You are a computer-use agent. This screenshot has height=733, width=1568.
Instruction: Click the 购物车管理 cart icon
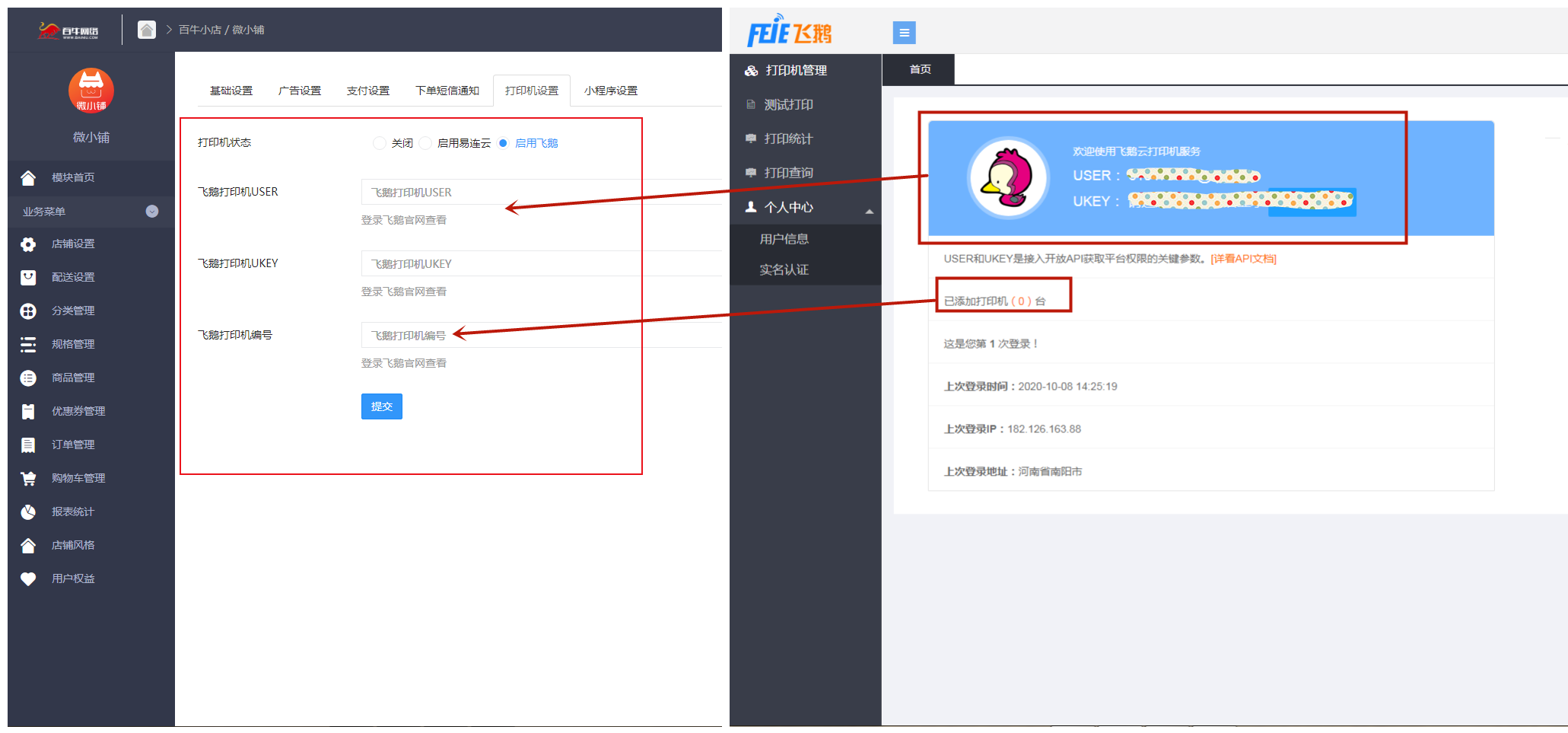click(28, 478)
